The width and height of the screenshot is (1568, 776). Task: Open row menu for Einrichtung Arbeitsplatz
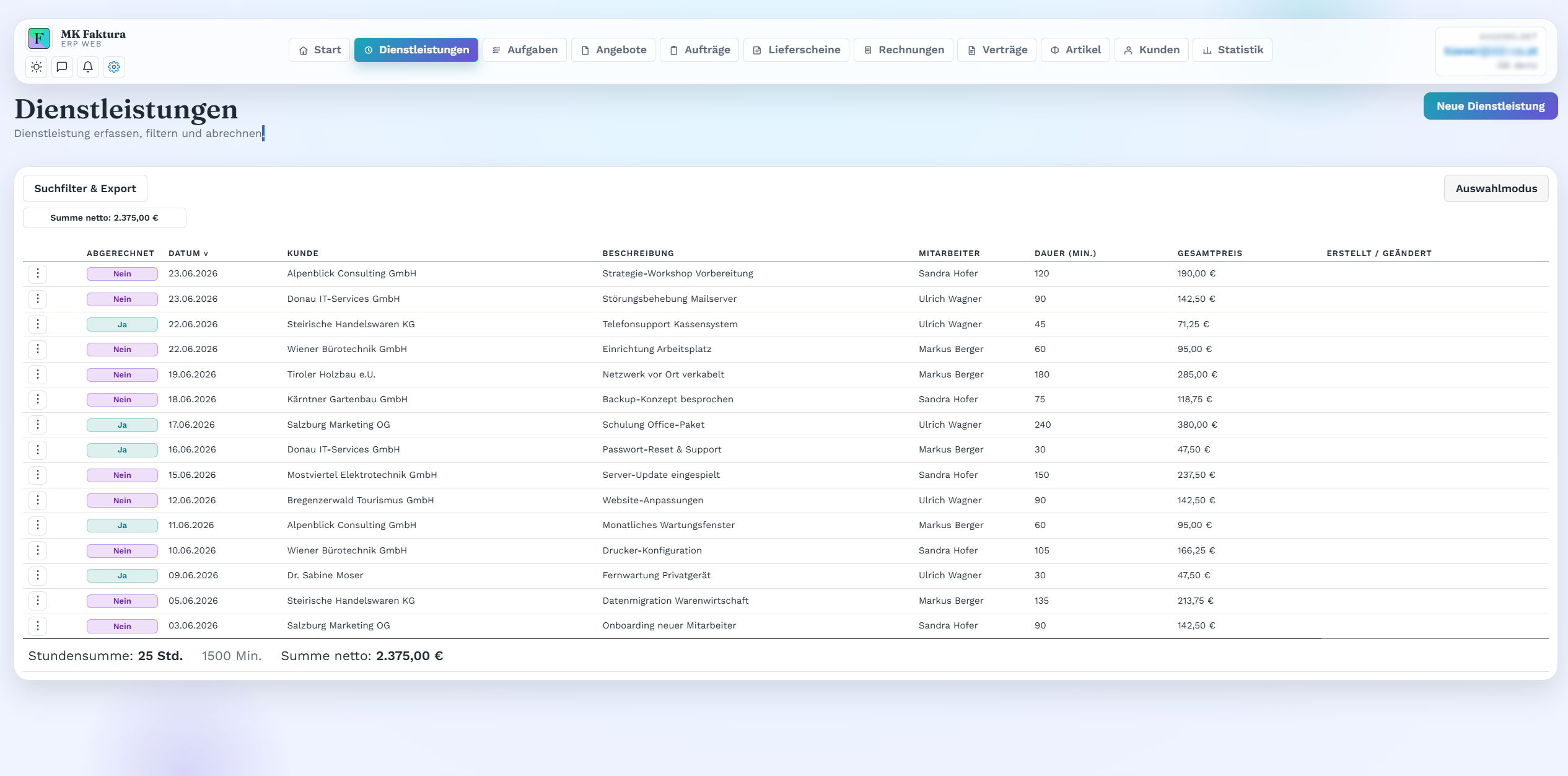(38, 349)
